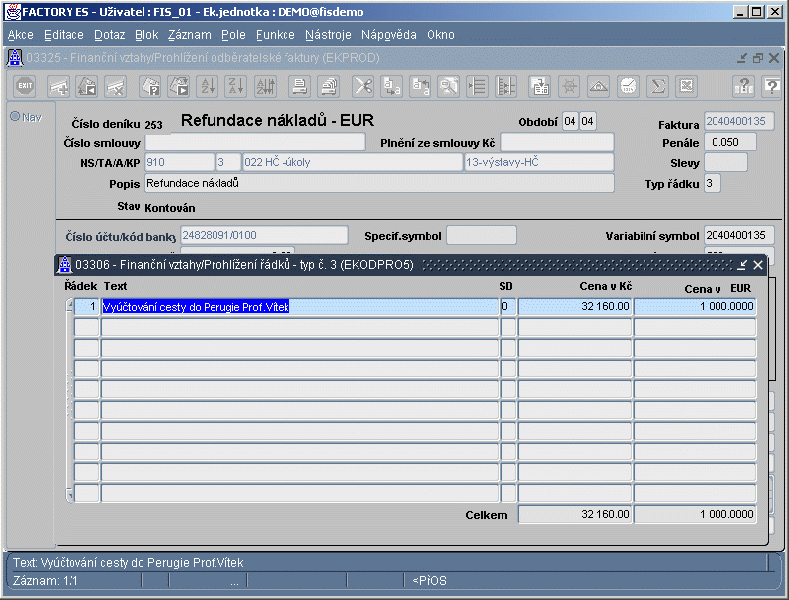The image size is (789, 600).
Task: Click the EXIT stop-sign toolbar icon
Action: click(x=25, y=86)
